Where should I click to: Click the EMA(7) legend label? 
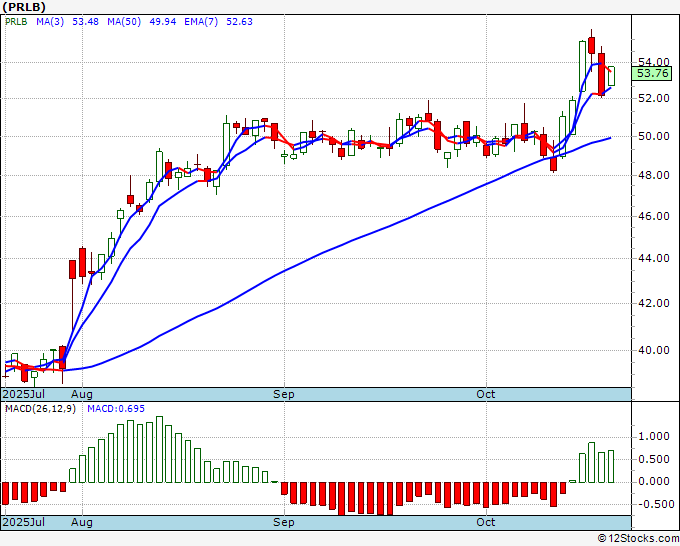point(201,22)
